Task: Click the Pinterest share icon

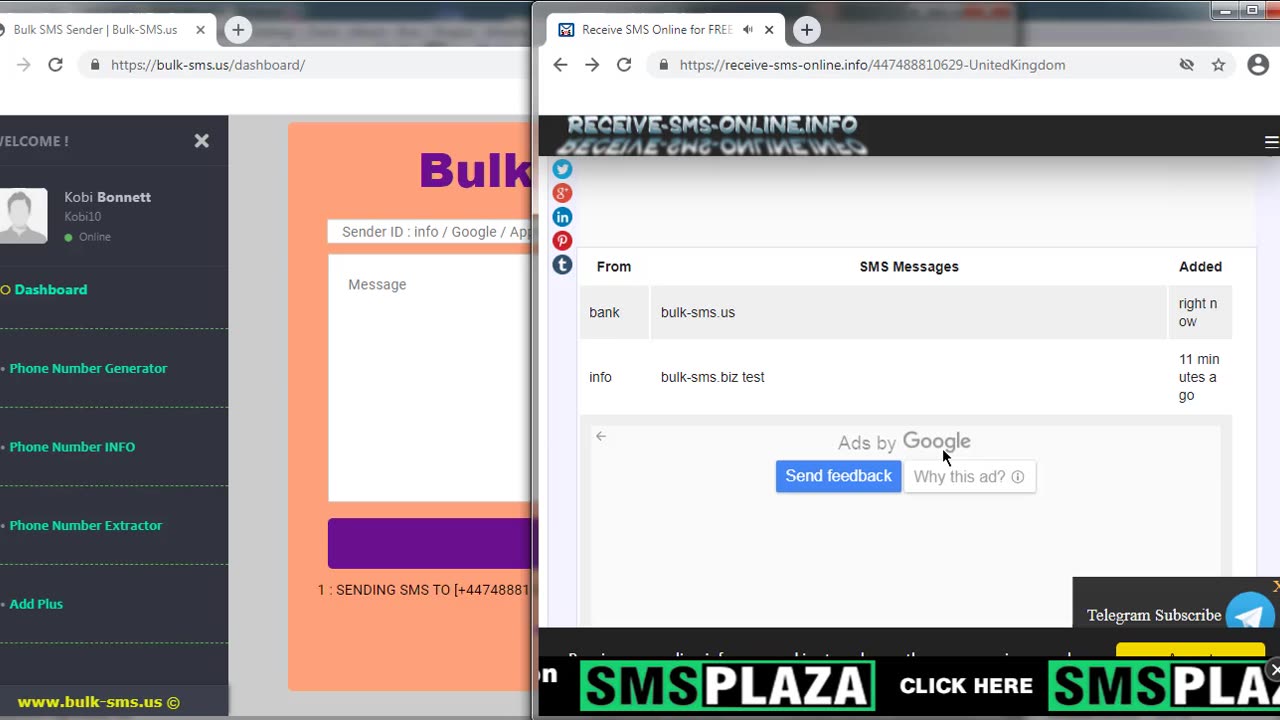Action: pyautogui.click(x=562, y=241)
